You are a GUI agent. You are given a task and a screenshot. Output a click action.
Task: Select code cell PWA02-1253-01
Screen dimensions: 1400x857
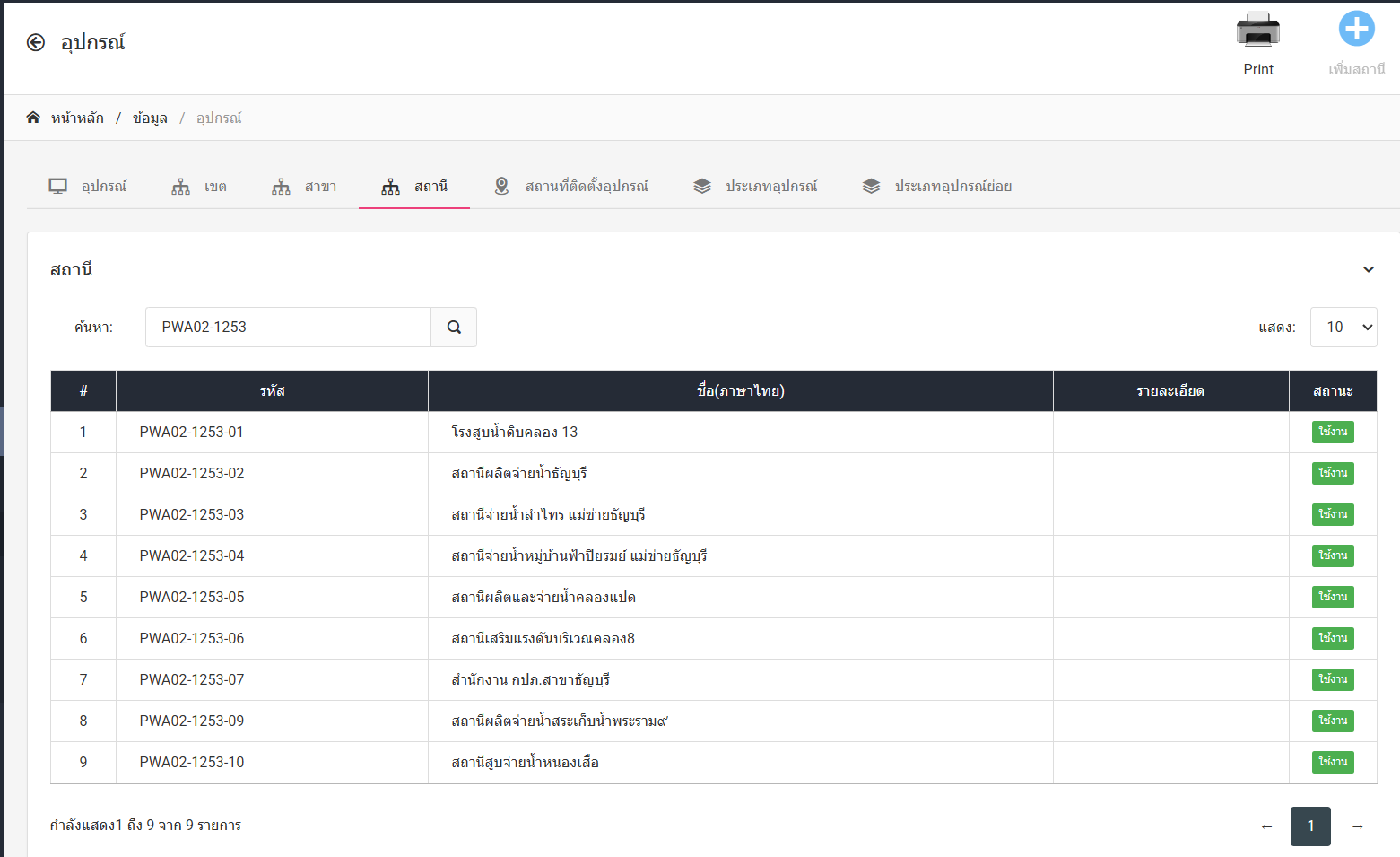click(272, 433)
